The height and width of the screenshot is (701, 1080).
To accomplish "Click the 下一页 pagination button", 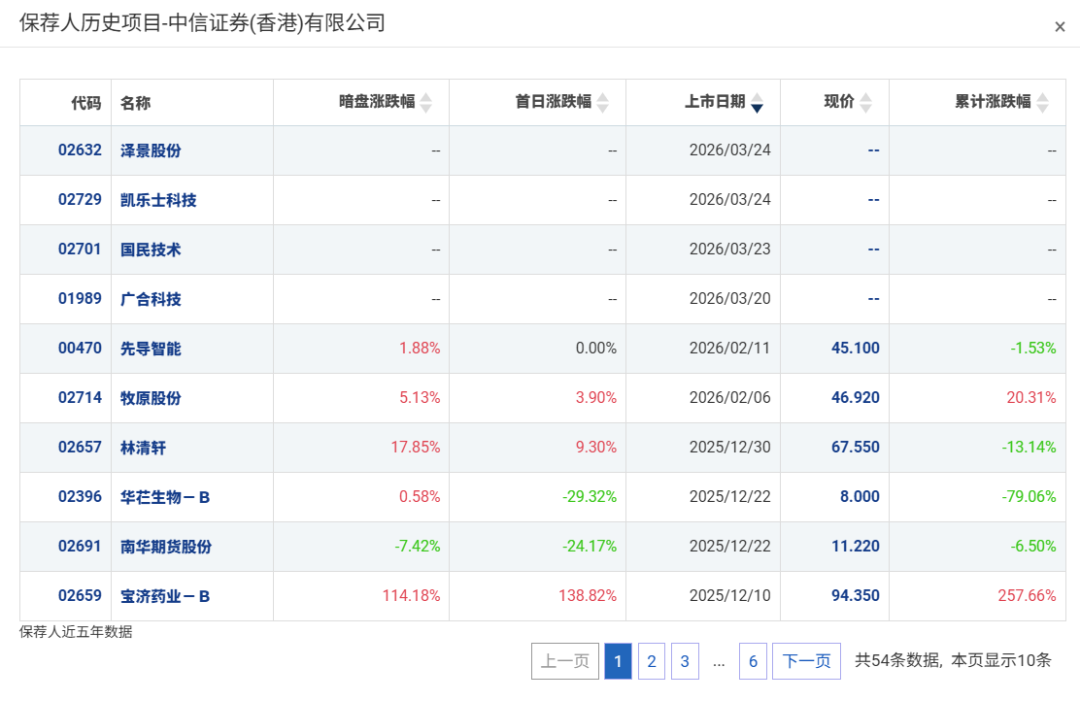I will click(x=806, y=661).
